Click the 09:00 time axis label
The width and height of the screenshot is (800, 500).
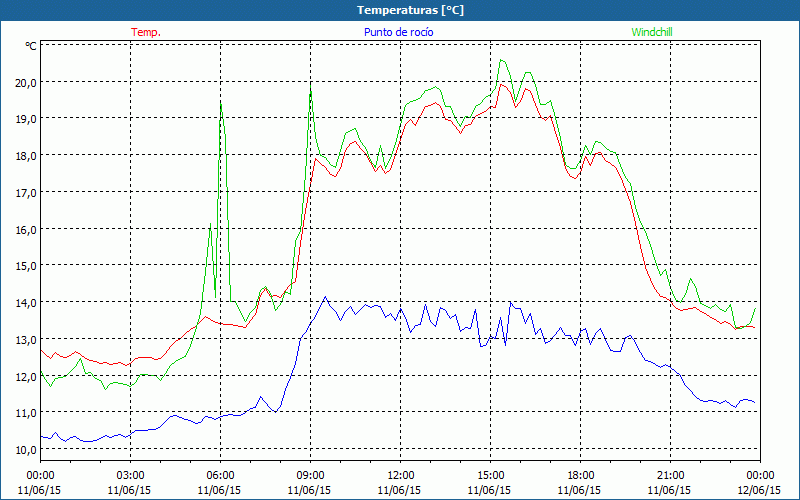310,476
